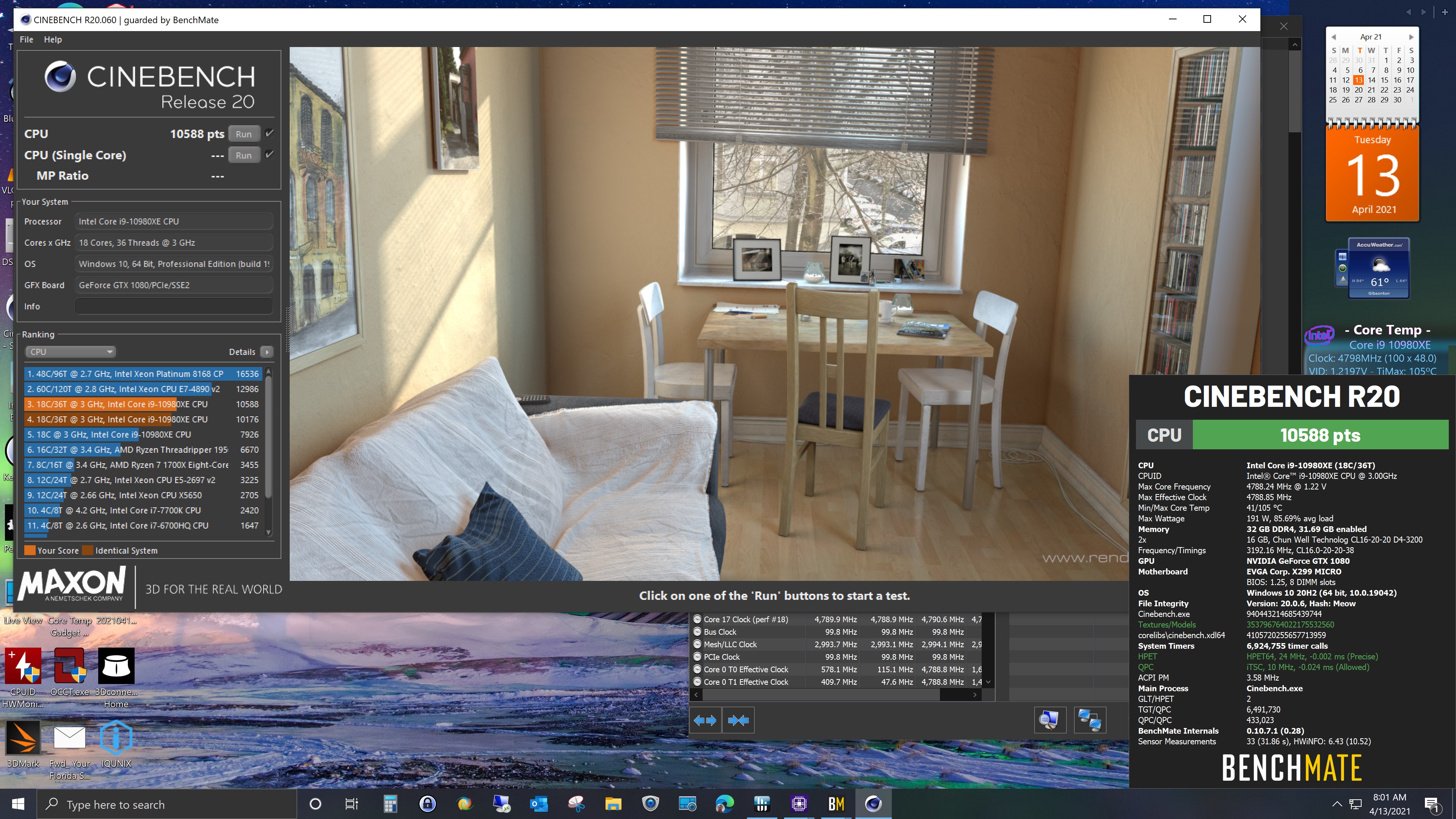This screenshot has height=819, width=1456.
Task: Open the Windows Start menu
Action: click(18, 804)
